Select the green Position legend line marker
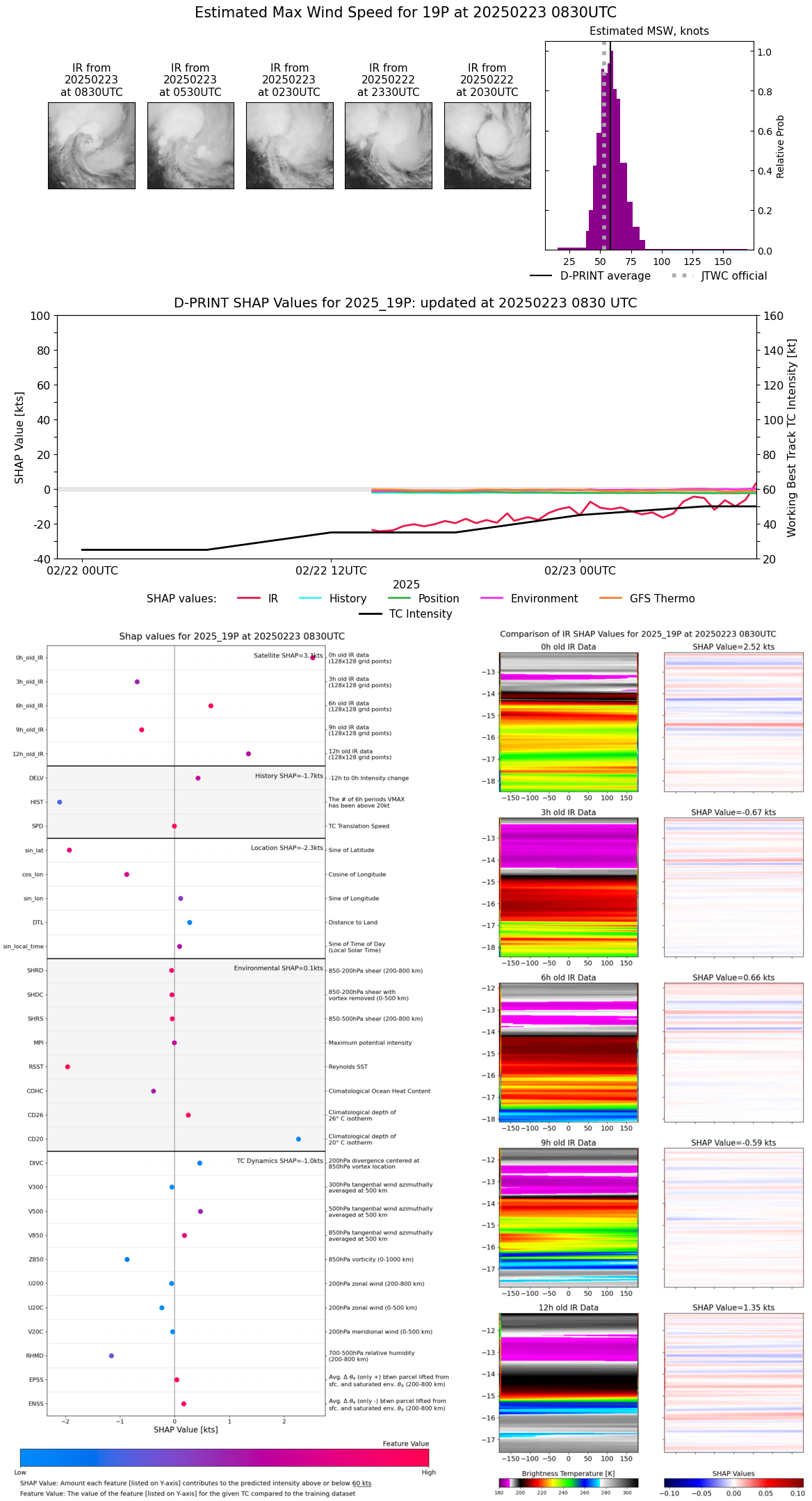This screenshot has width=812, height=1501. click(399, 598)
